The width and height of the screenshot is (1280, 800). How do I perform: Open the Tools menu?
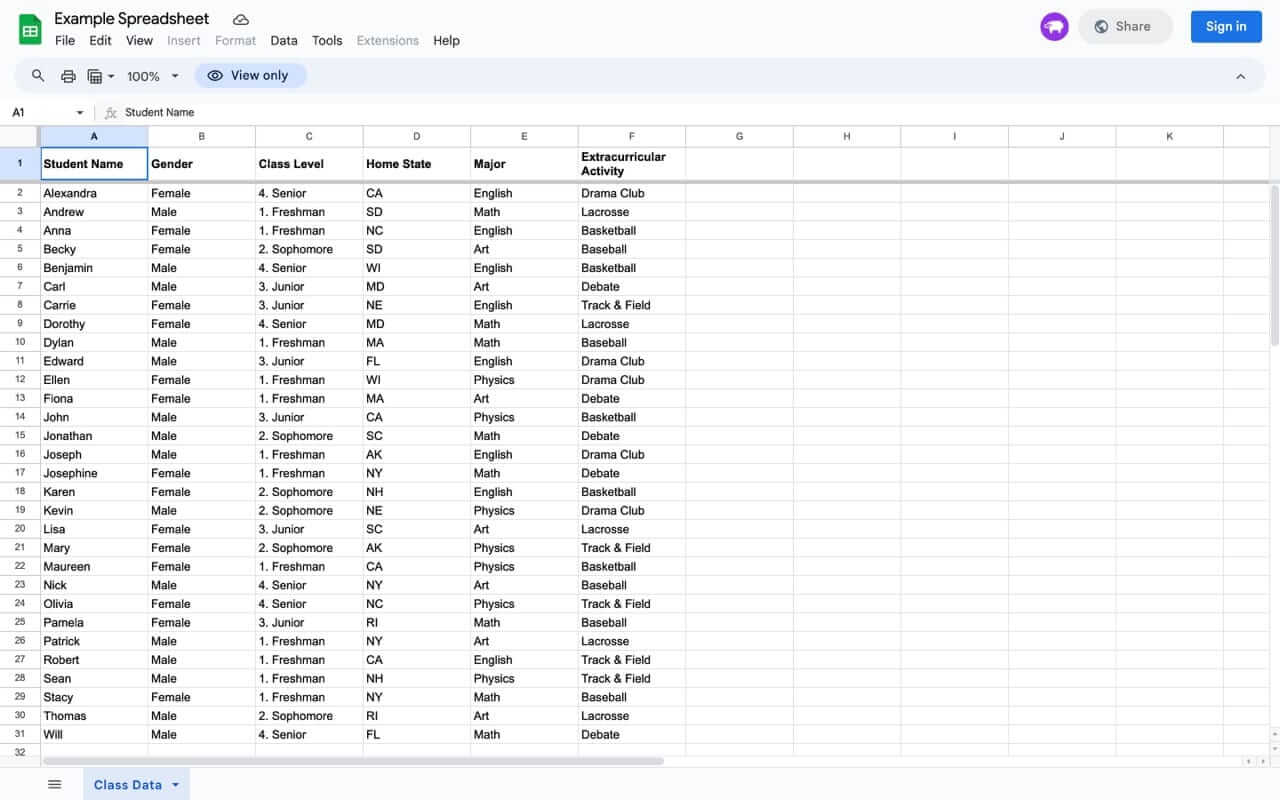327,41
